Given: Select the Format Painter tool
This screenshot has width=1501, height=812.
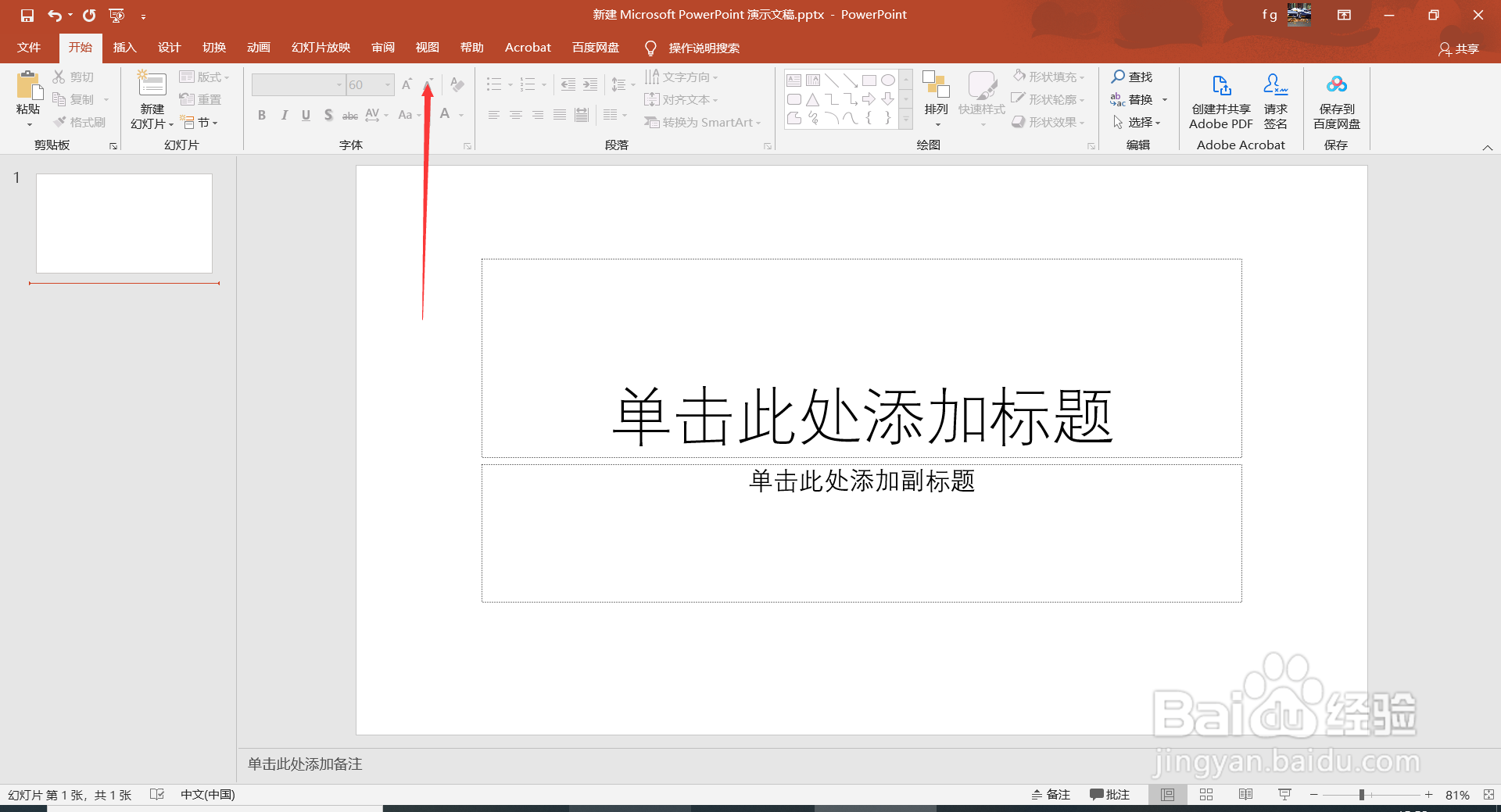Looking at the screenshot, I should coord(79,121).
